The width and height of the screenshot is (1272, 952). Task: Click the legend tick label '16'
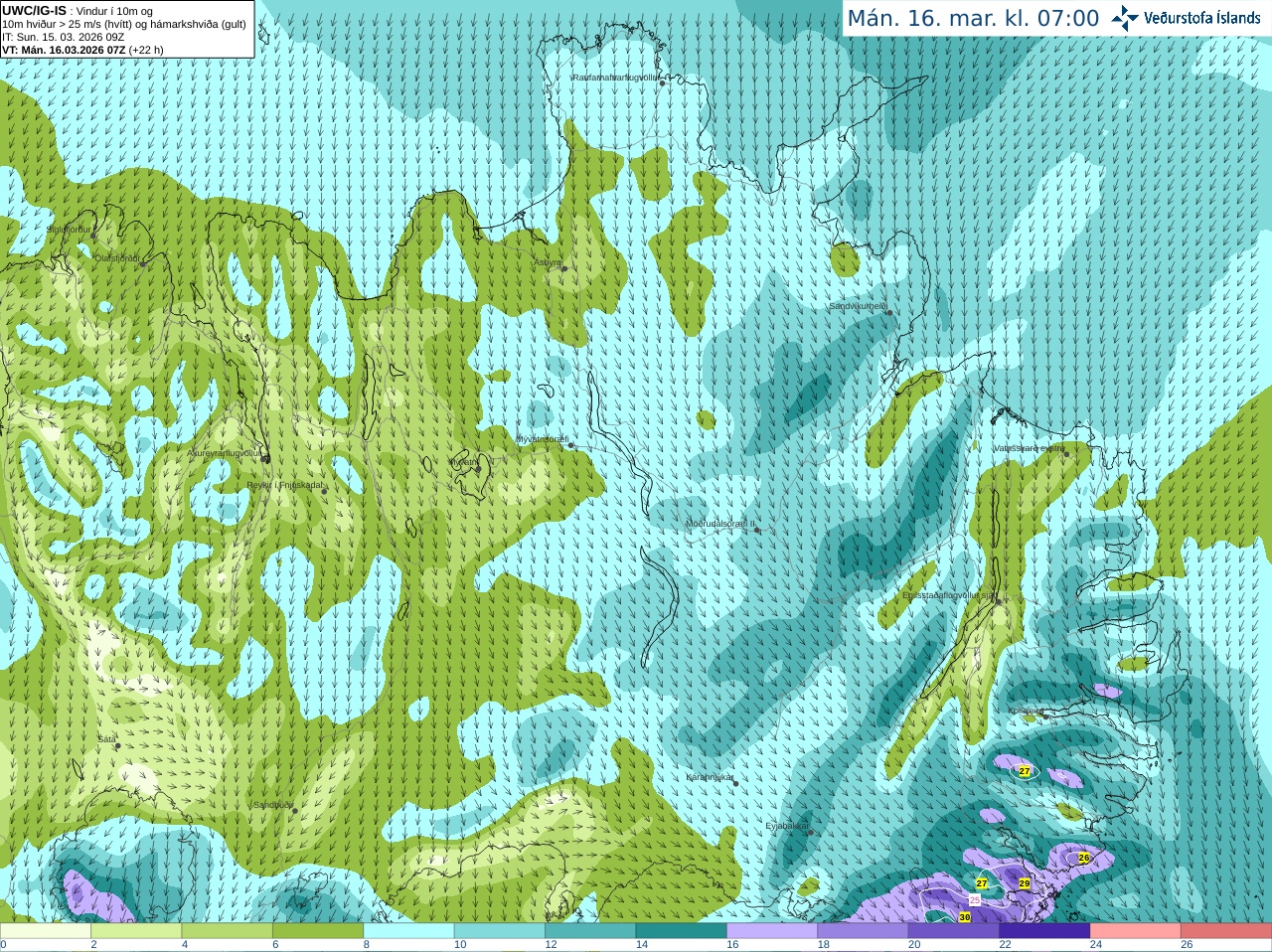(x=732, y=945)
